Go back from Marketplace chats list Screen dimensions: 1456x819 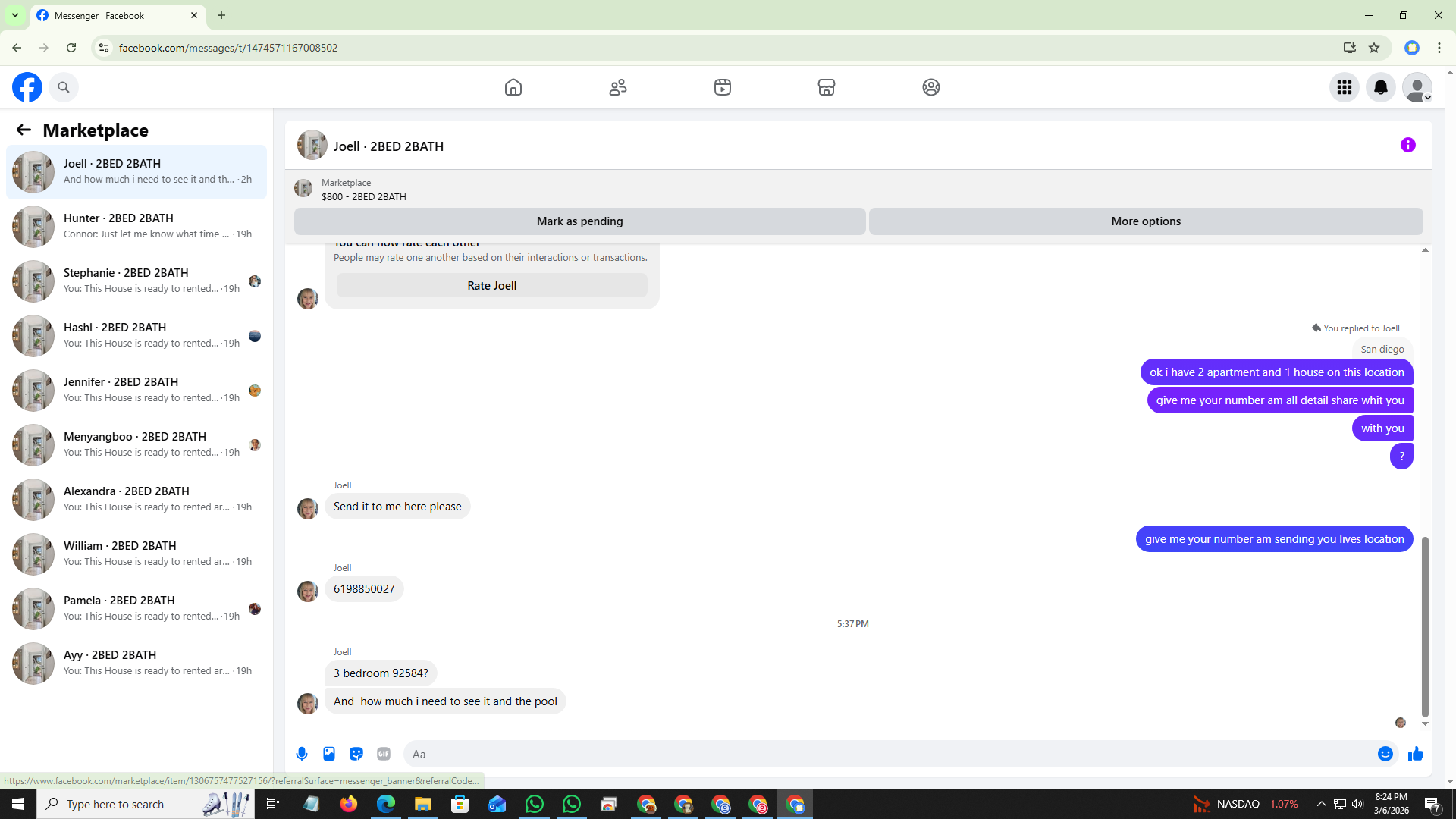tap(24, 130)
